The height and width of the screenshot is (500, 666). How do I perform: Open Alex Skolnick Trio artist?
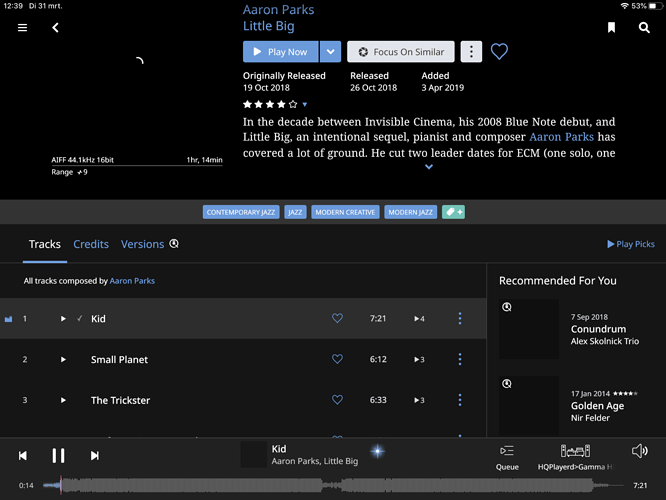[604, 341]
